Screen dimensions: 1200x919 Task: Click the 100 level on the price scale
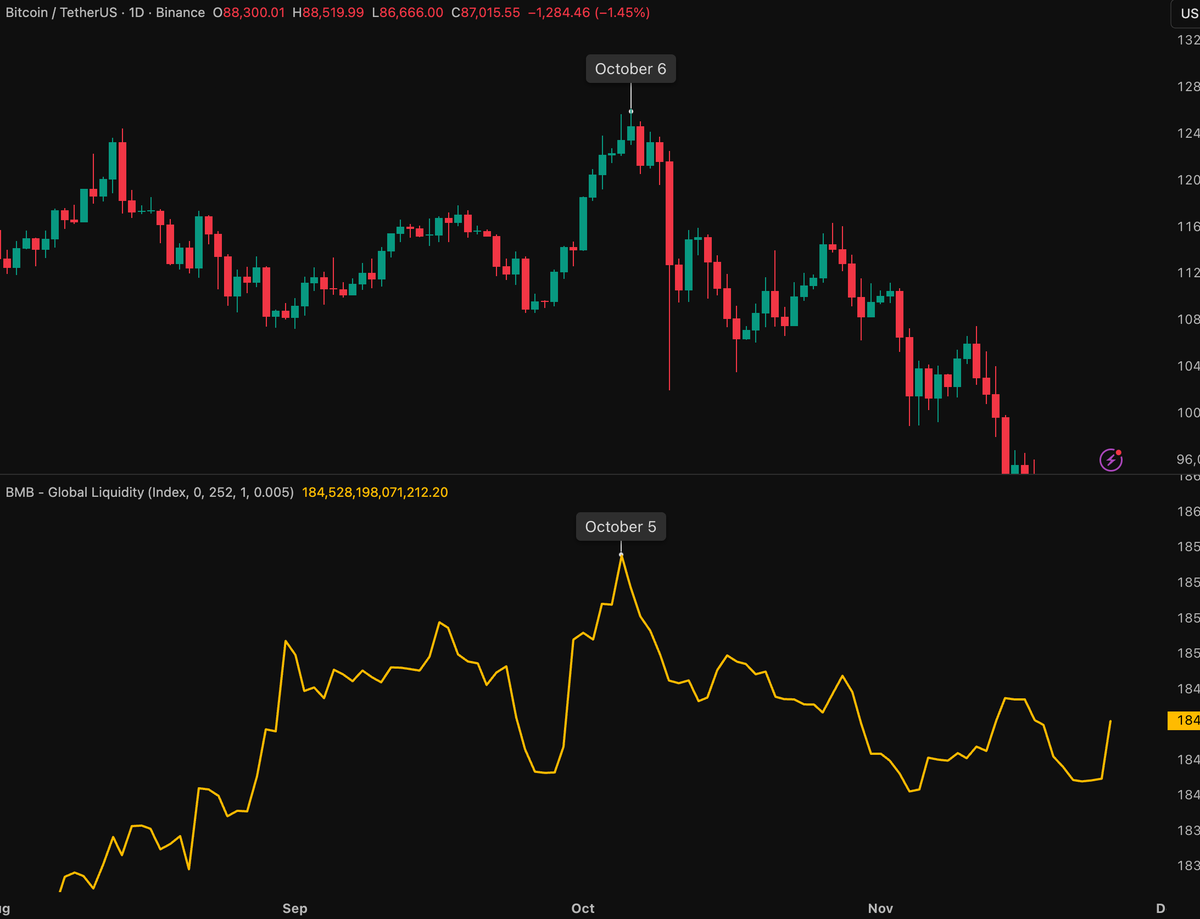coord(1188,412)
